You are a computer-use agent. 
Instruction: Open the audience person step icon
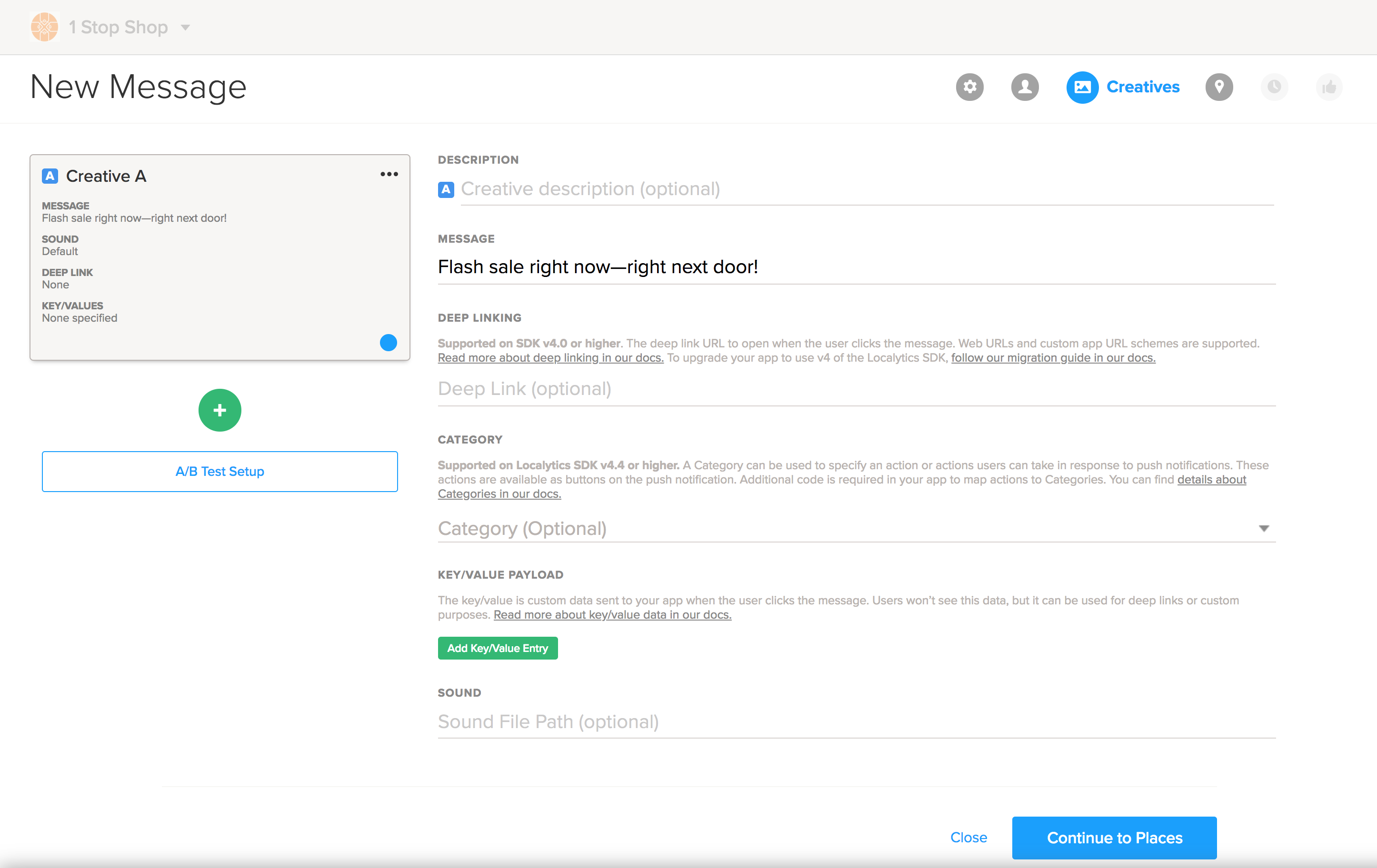click(1024, 87)
